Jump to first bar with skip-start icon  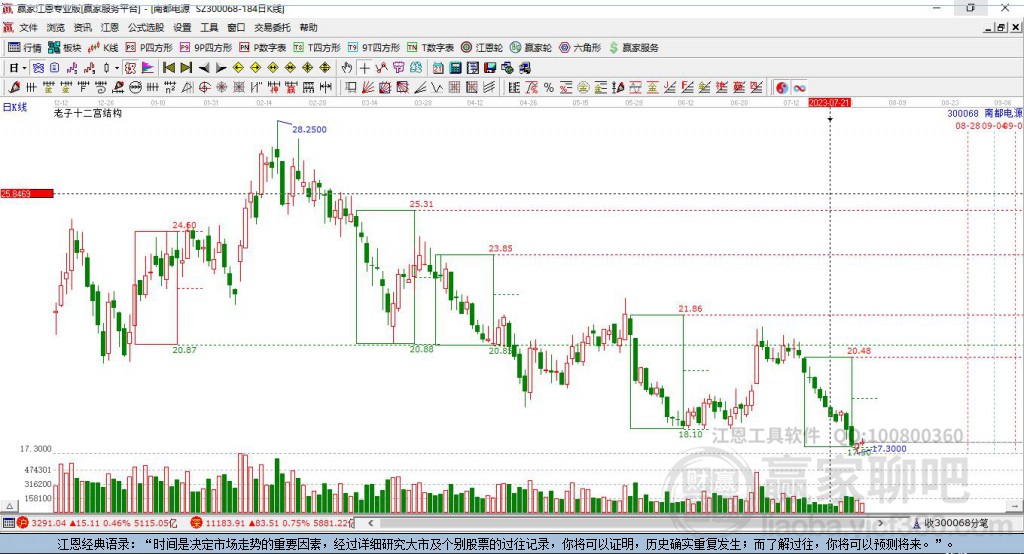[x=168, y=68]
